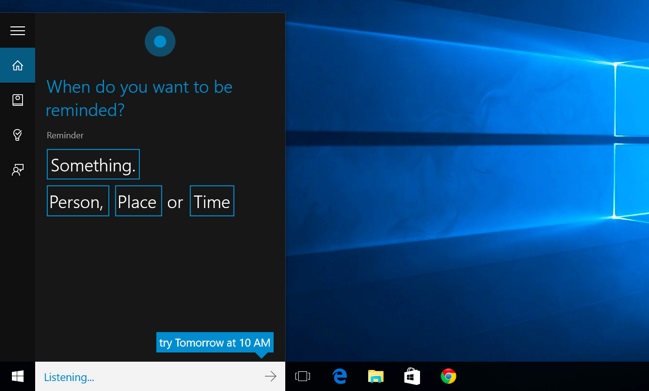649x391 pixels.
Task: Open File Explorer from taskbar
Action: 376,376
